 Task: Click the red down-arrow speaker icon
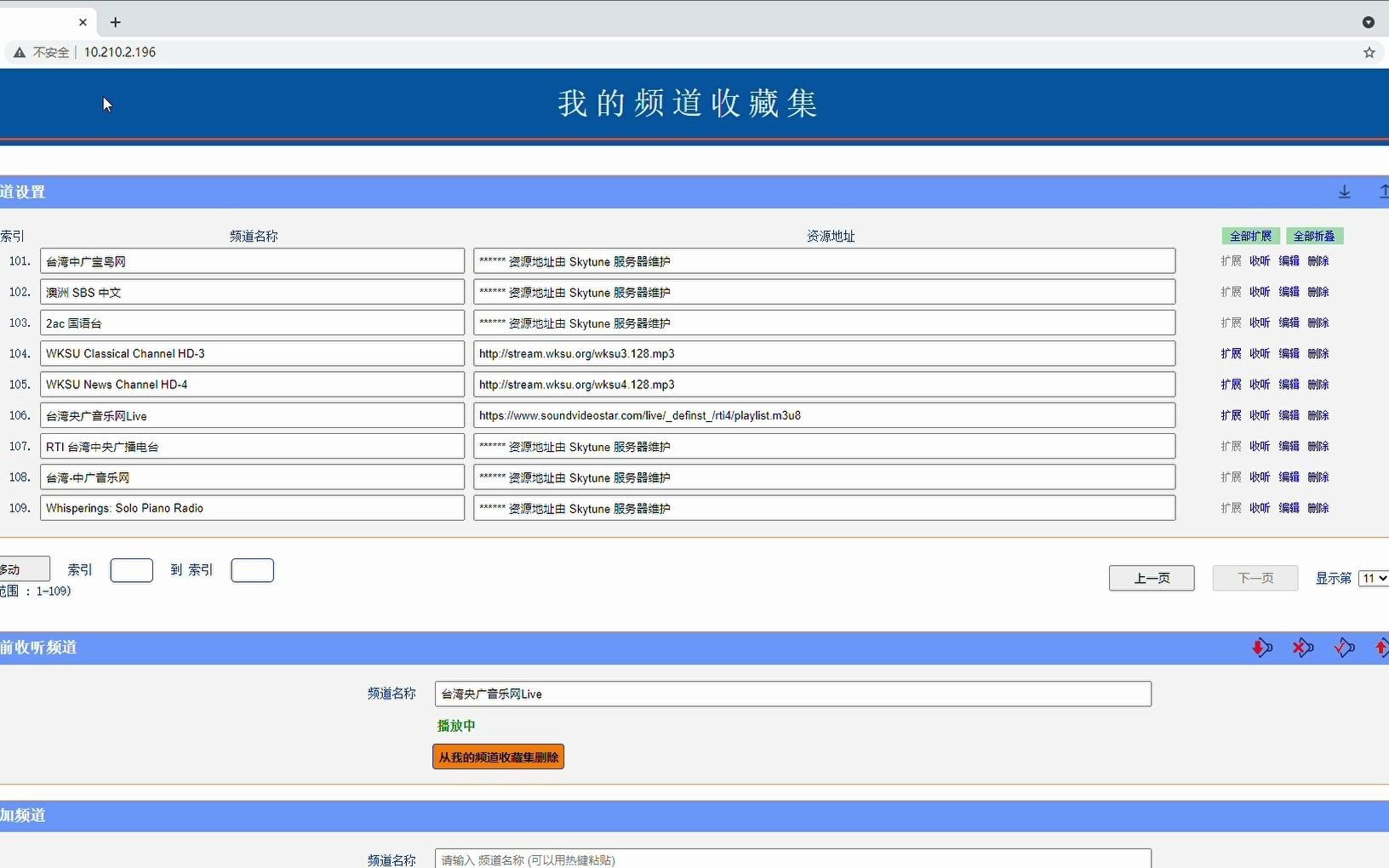[1262, 648]
